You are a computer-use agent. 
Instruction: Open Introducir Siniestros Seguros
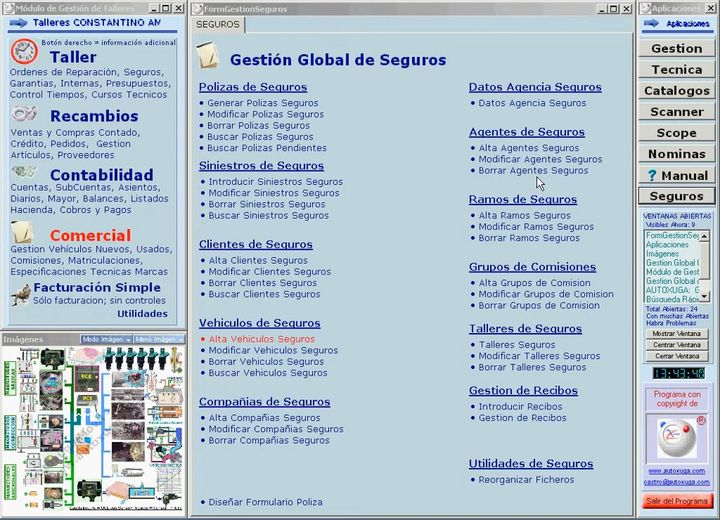pyautogui.click(x=276, y=182)
